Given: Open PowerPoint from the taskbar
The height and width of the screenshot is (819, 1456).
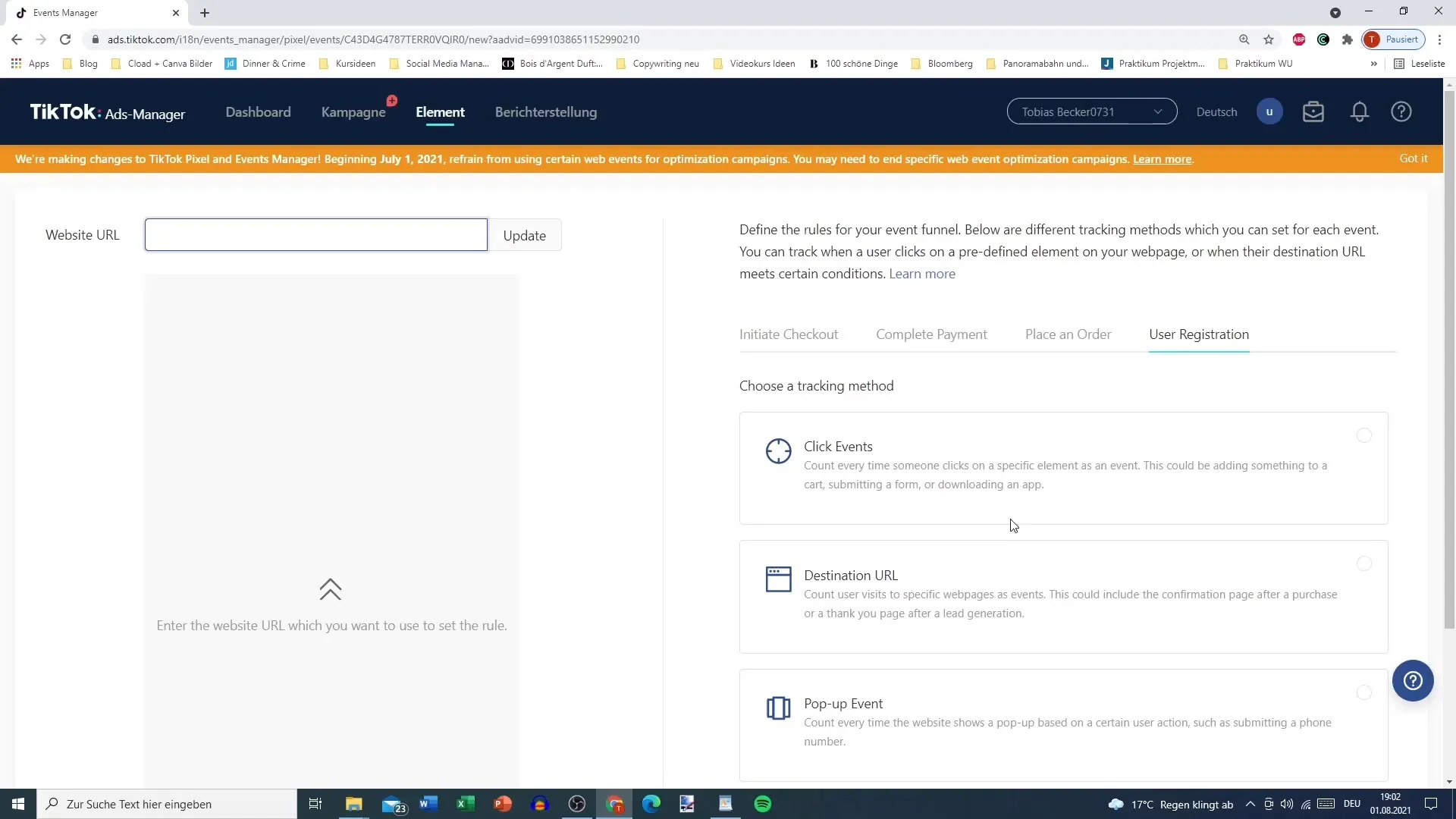Looking at the screenshot, I should (503, 804).
